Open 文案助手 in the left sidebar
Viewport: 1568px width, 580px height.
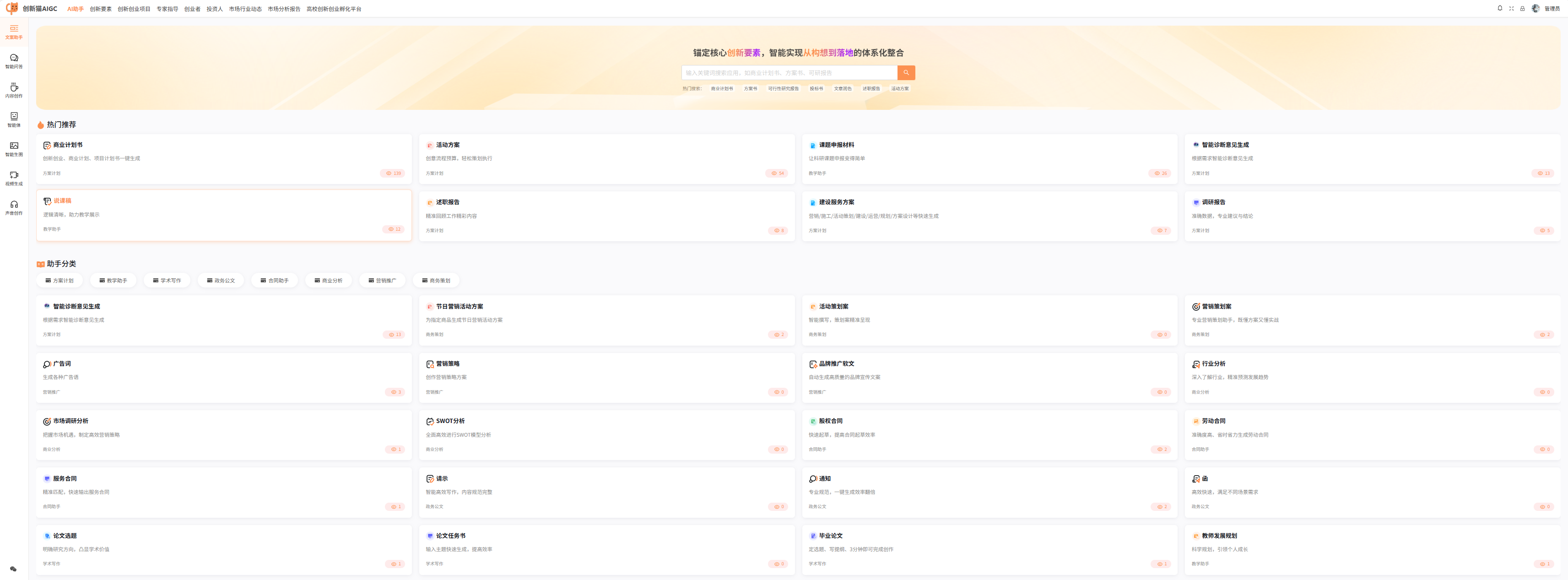(x=14, y=32)
